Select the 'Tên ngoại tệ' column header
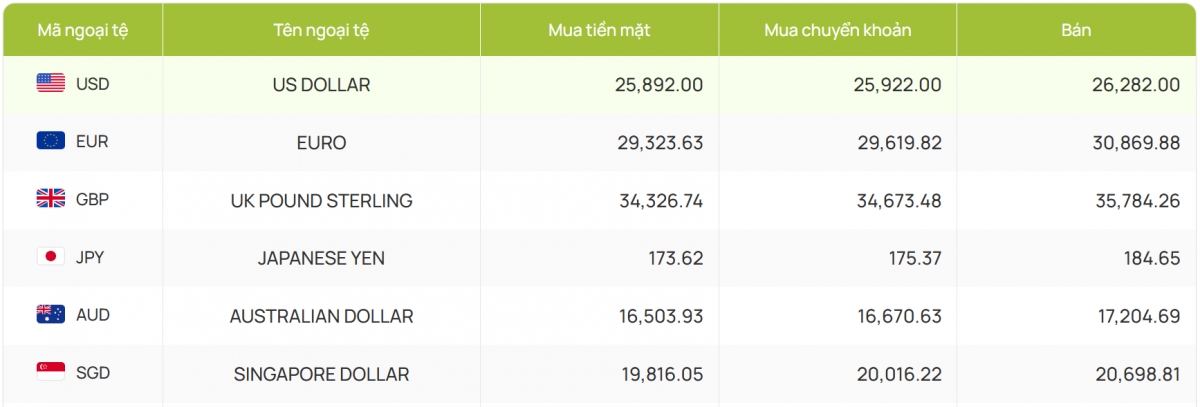Viewport: 1200px width, 407px height. tap(321, 30)
